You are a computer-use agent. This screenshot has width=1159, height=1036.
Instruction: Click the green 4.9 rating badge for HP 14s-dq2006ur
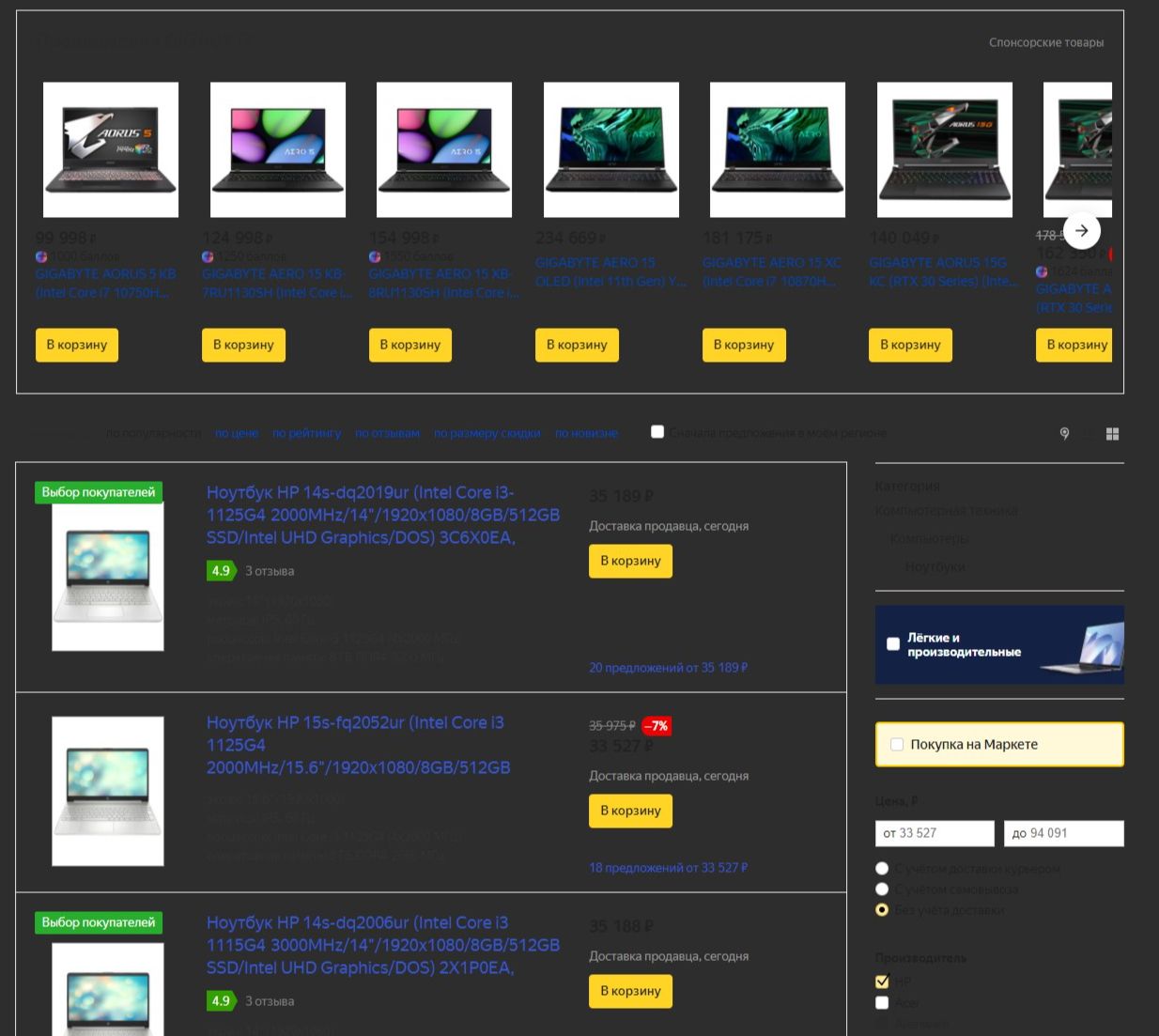click(221, 1000)
